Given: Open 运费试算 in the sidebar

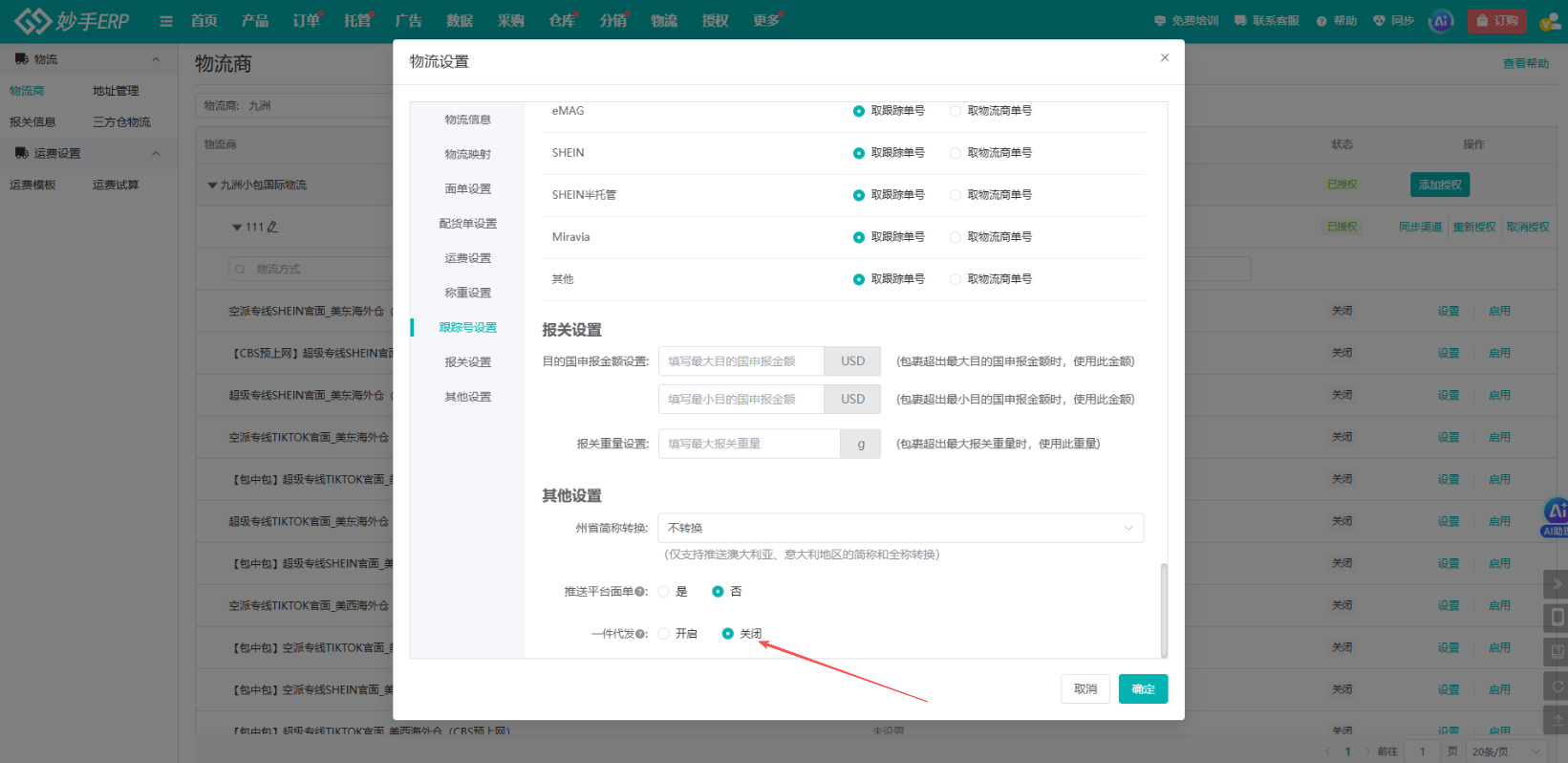Looking at the screenshot, I should tap(116, 185).
